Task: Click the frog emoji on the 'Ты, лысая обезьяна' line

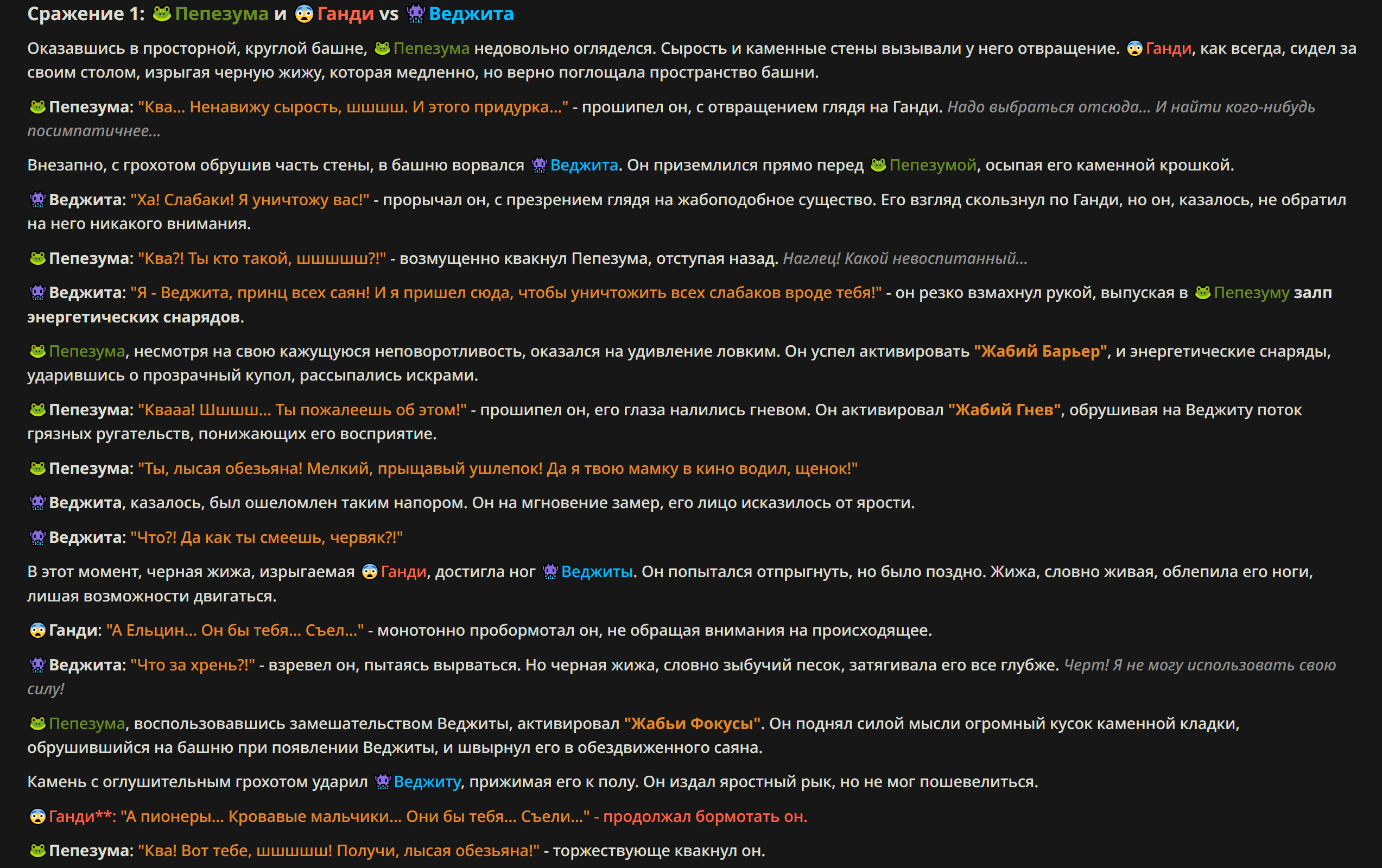Action: tap(38, 468)
